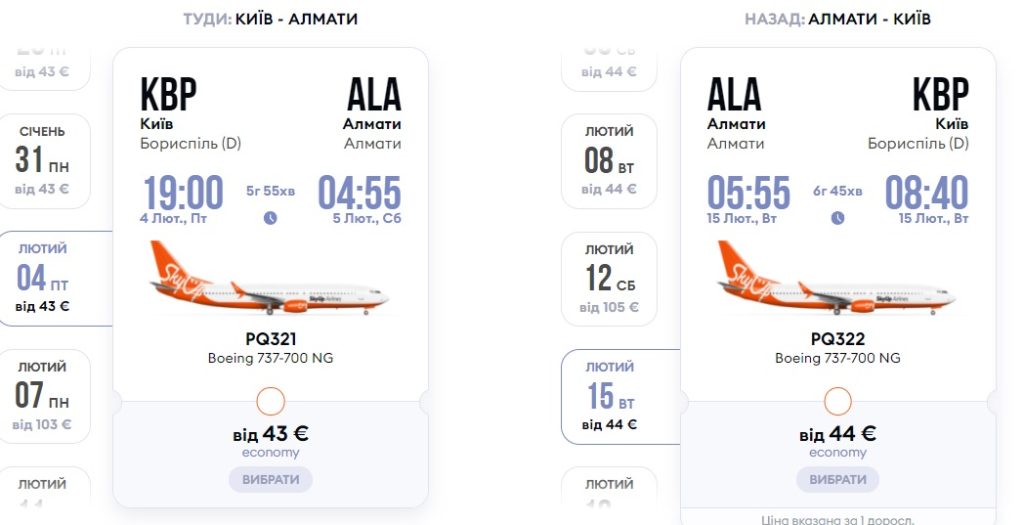The height and width of the screenshot is (525, 1024).
Task: Click the clock icon under 5г 55хв duration
Action: pyautogui.click(x=270, y=218)
